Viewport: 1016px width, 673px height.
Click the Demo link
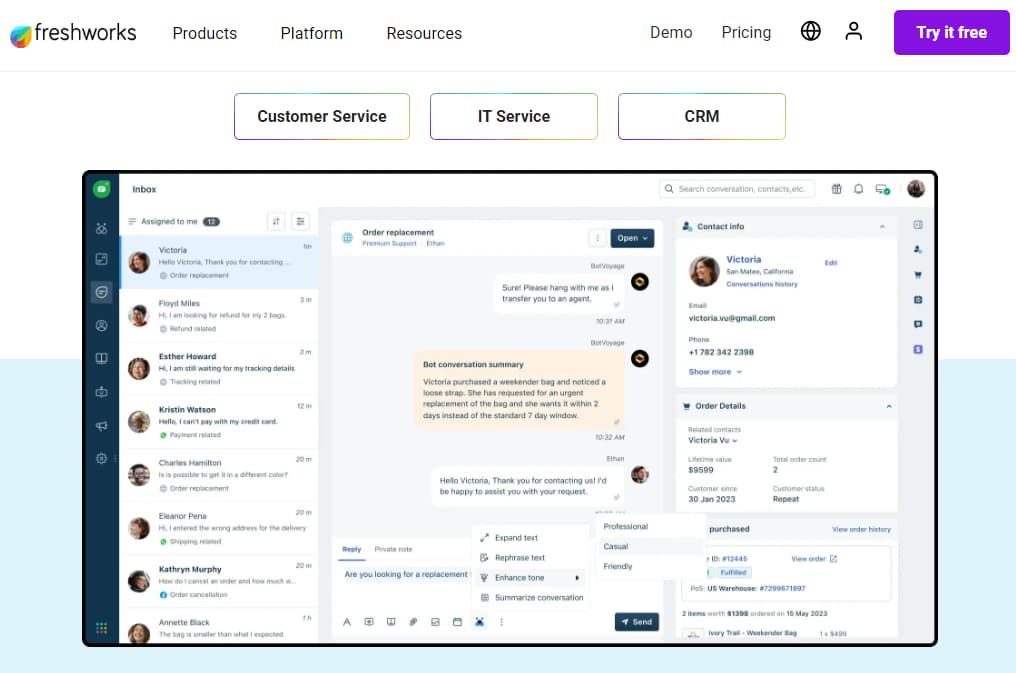coord(671,32)
